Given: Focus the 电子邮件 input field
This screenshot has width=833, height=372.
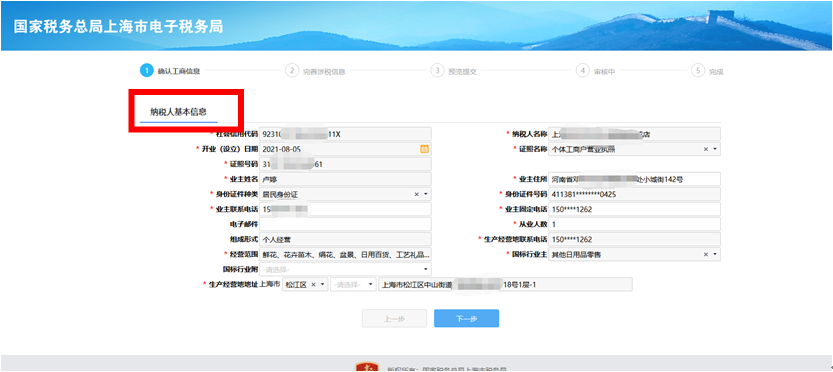Looking at the screenshot, I should 345,224.
